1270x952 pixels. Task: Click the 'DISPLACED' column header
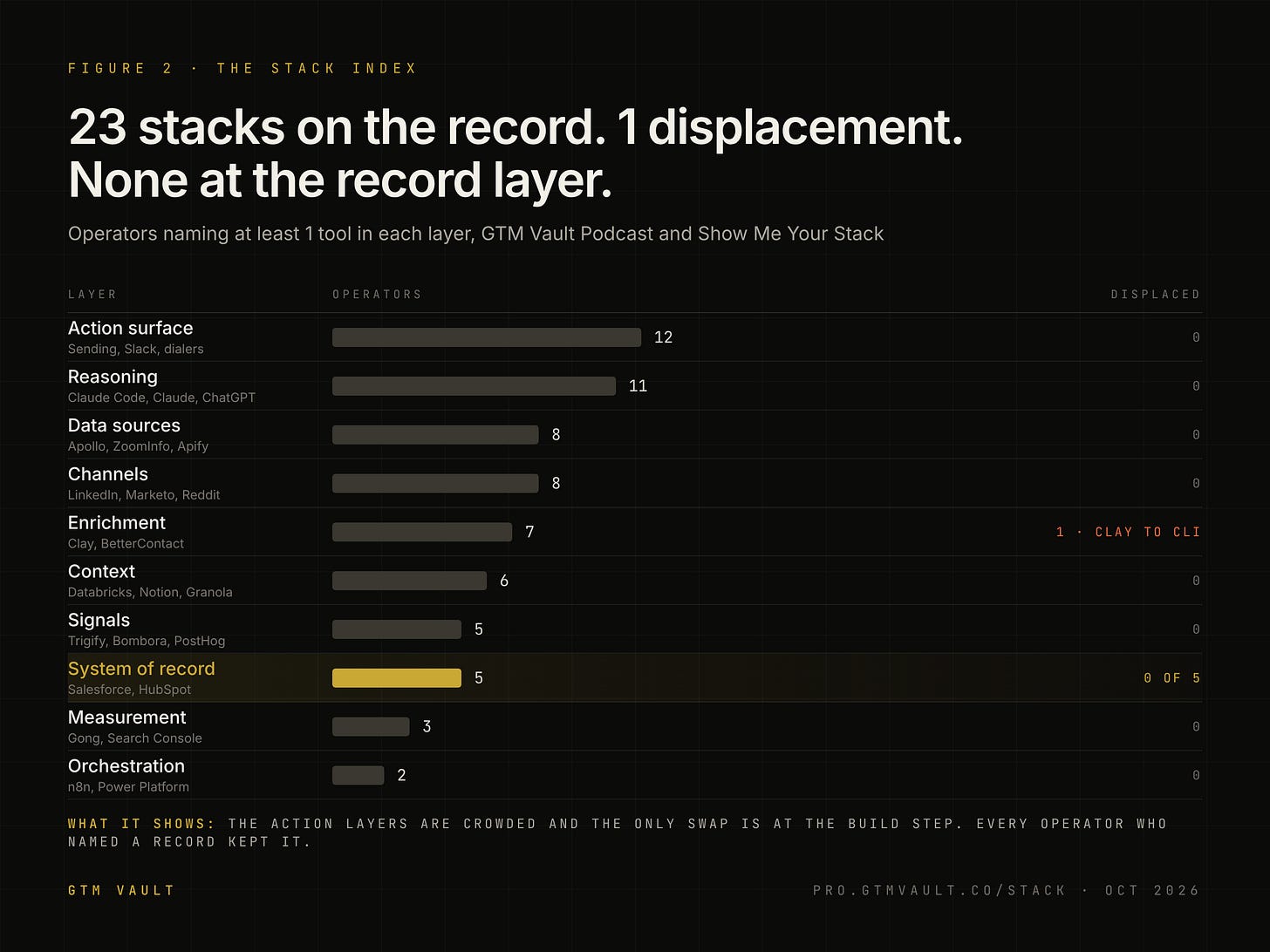(1156, 295)
